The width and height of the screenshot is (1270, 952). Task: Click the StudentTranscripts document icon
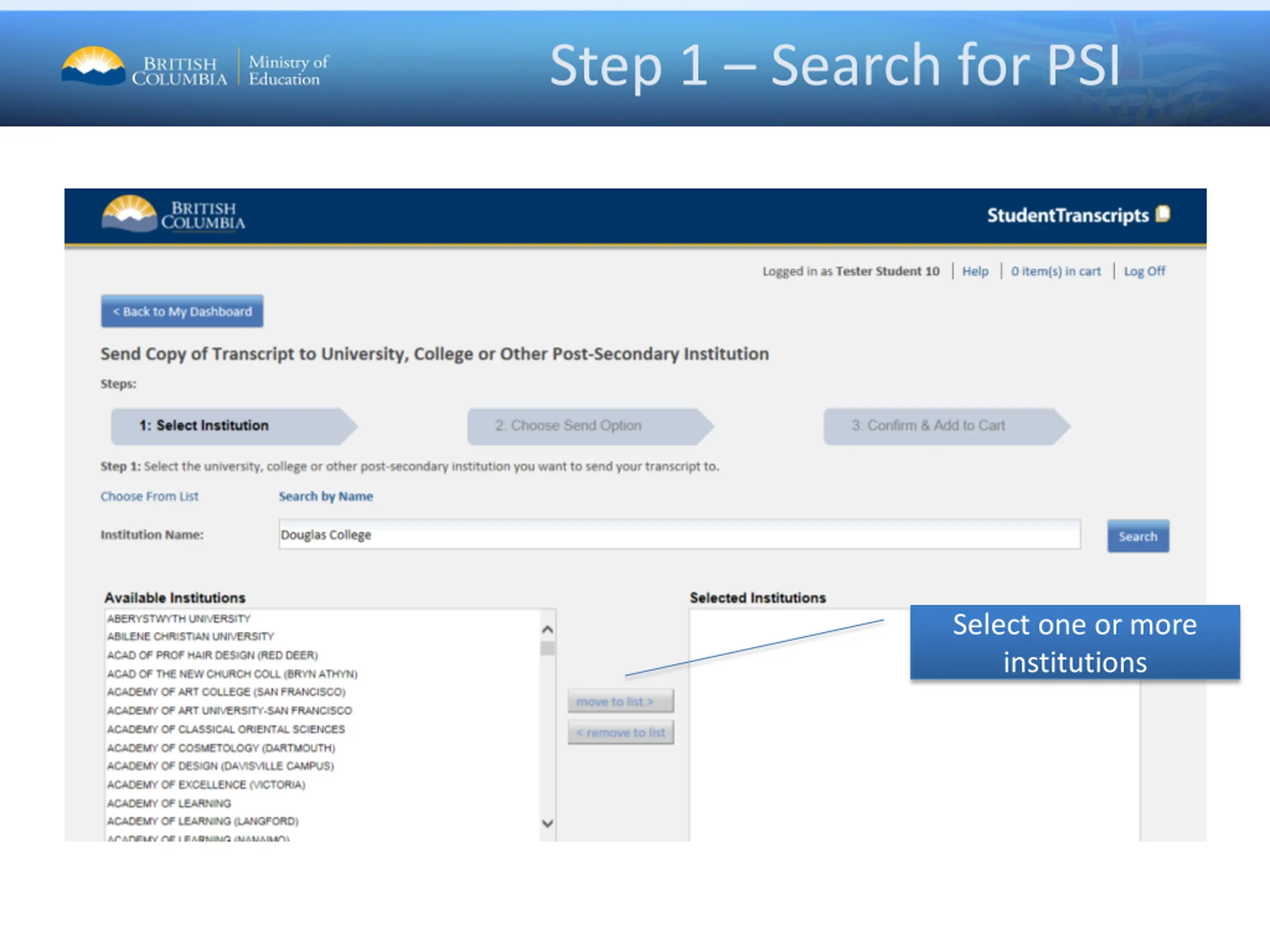pyautogui.click(x=1163, y=214)
